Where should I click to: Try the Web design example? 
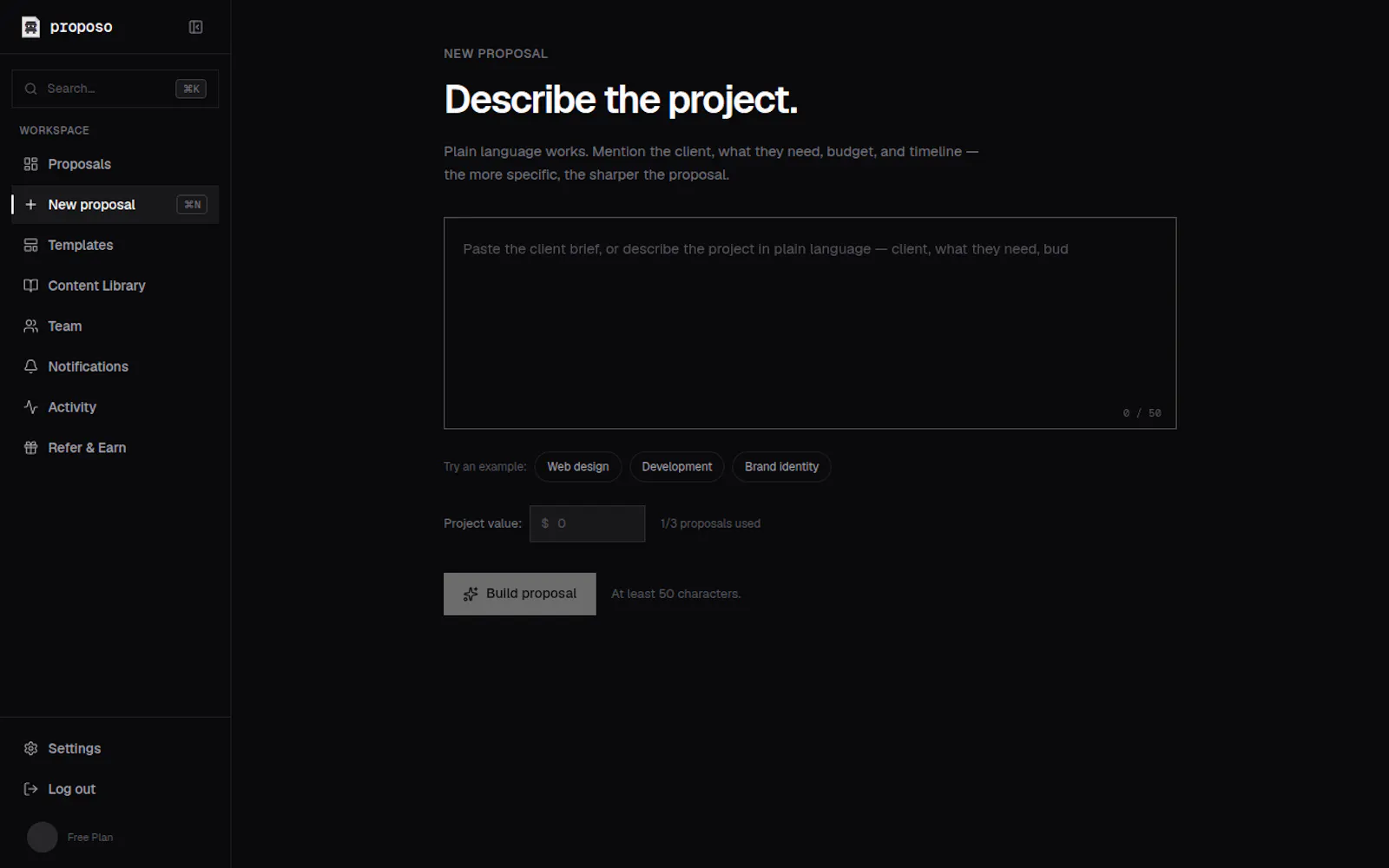578,467
